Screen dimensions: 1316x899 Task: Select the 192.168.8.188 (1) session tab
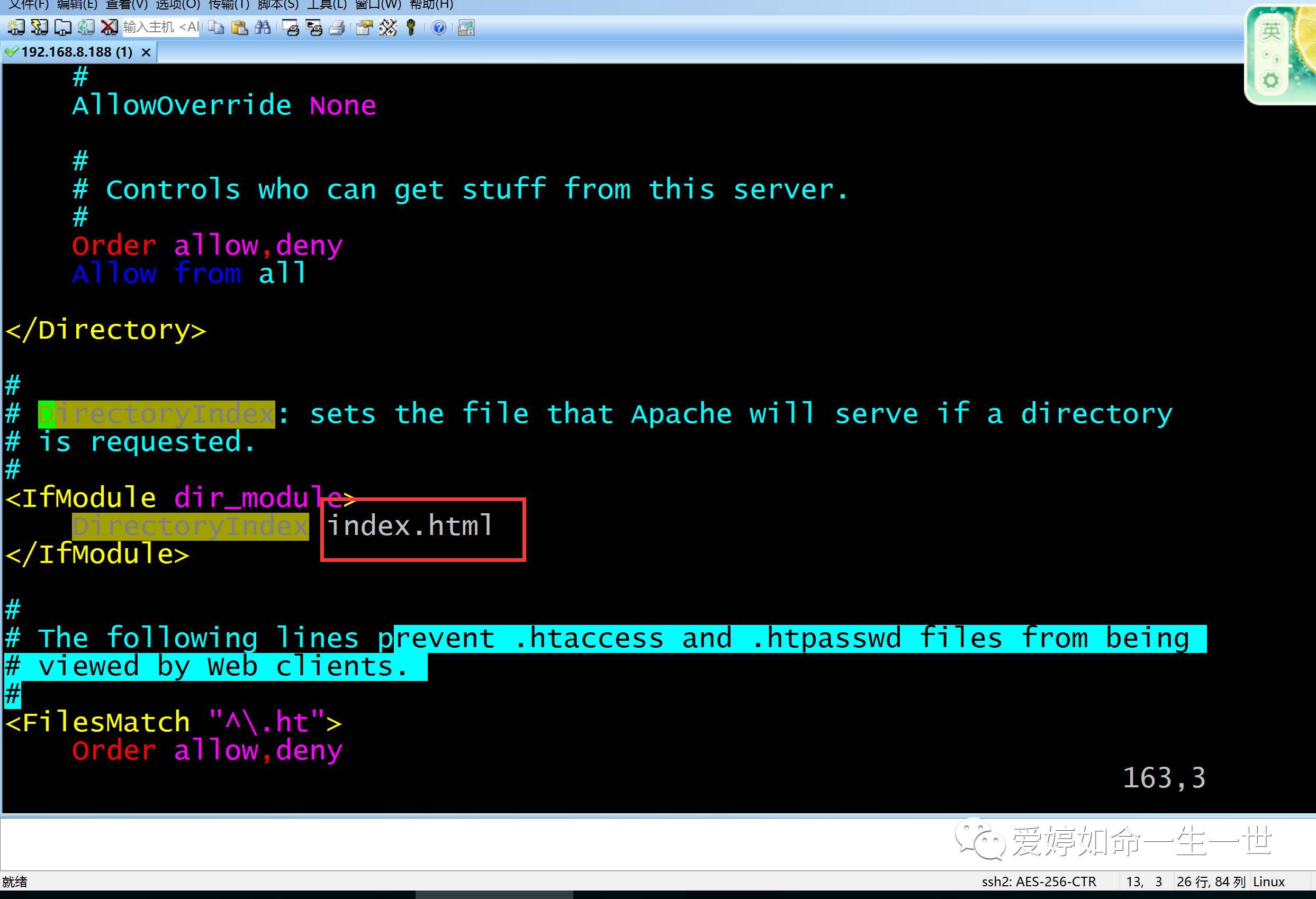(x=76, y=52)
